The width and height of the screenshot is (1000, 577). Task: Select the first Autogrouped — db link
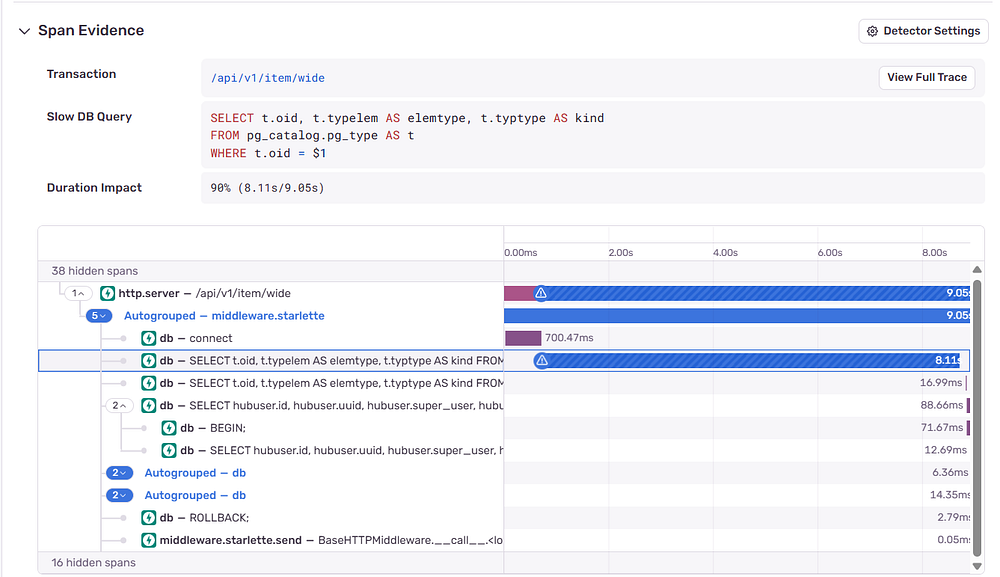(195, 473)
